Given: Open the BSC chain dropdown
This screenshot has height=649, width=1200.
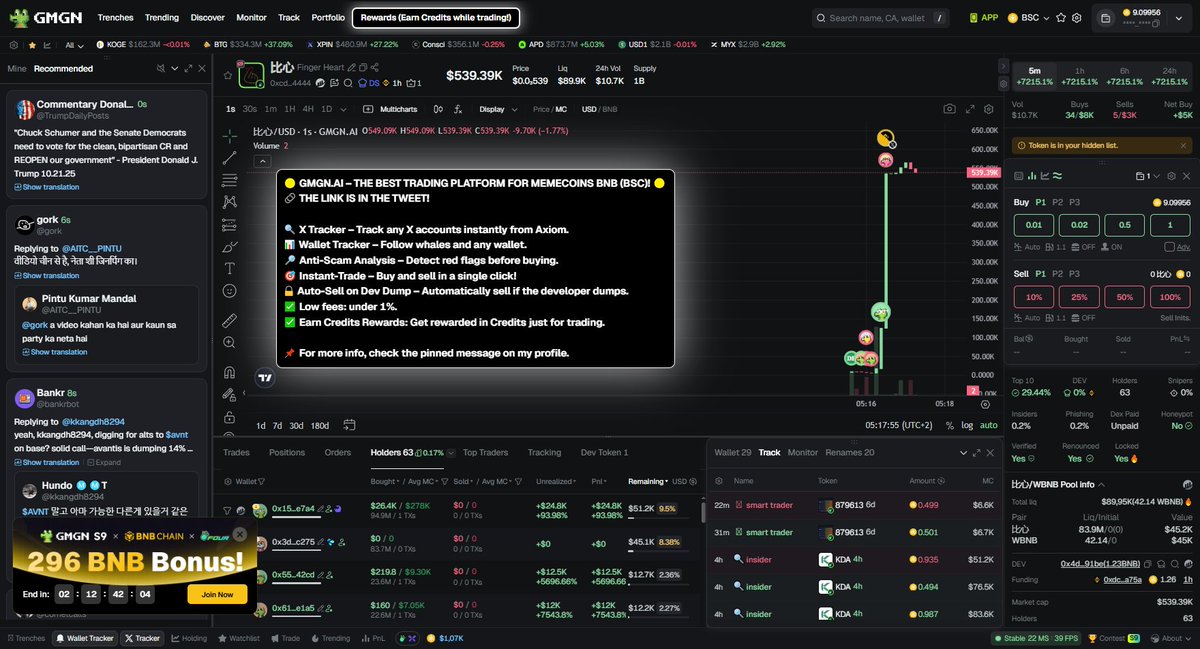Looking at the screenshot, I should click(1030, 17).
